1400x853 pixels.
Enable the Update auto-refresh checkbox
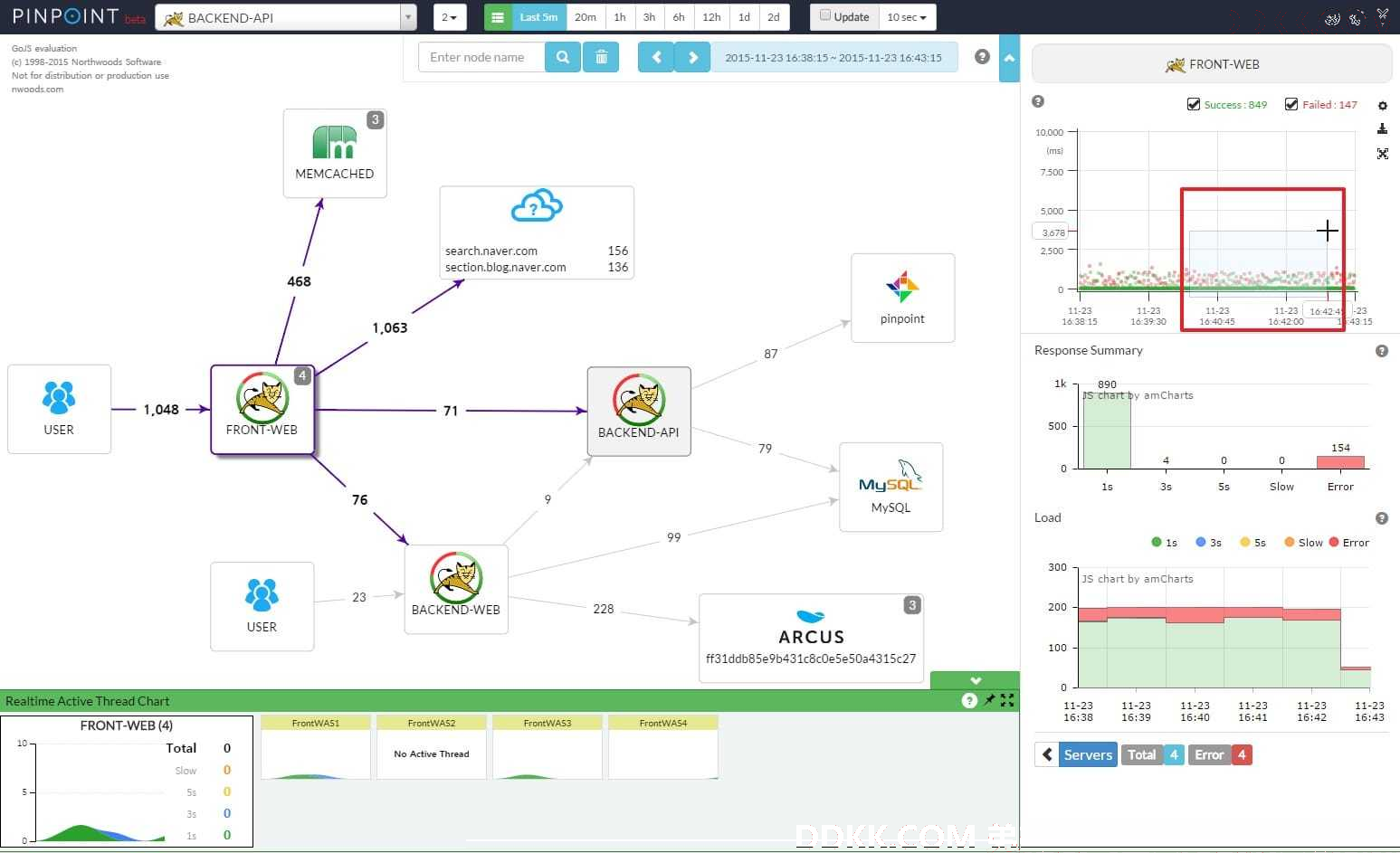coord(824,15)
